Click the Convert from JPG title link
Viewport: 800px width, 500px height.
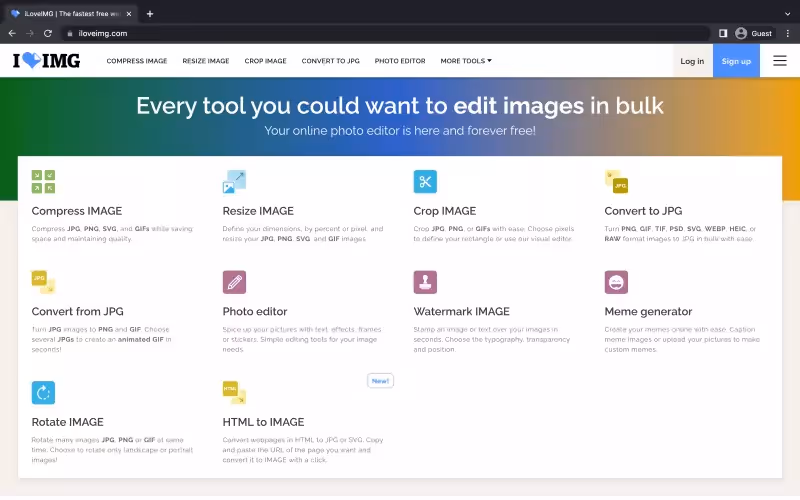(78, 311)
